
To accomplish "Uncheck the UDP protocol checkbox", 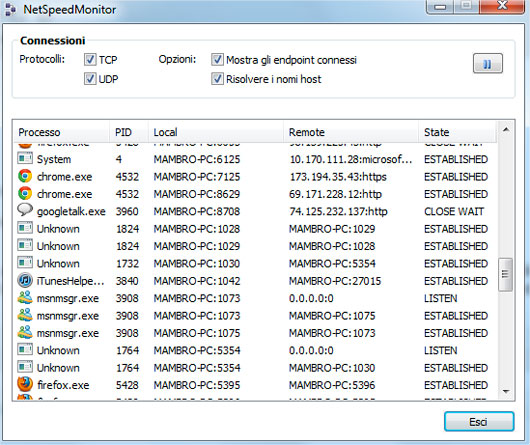I will (90, 79).
